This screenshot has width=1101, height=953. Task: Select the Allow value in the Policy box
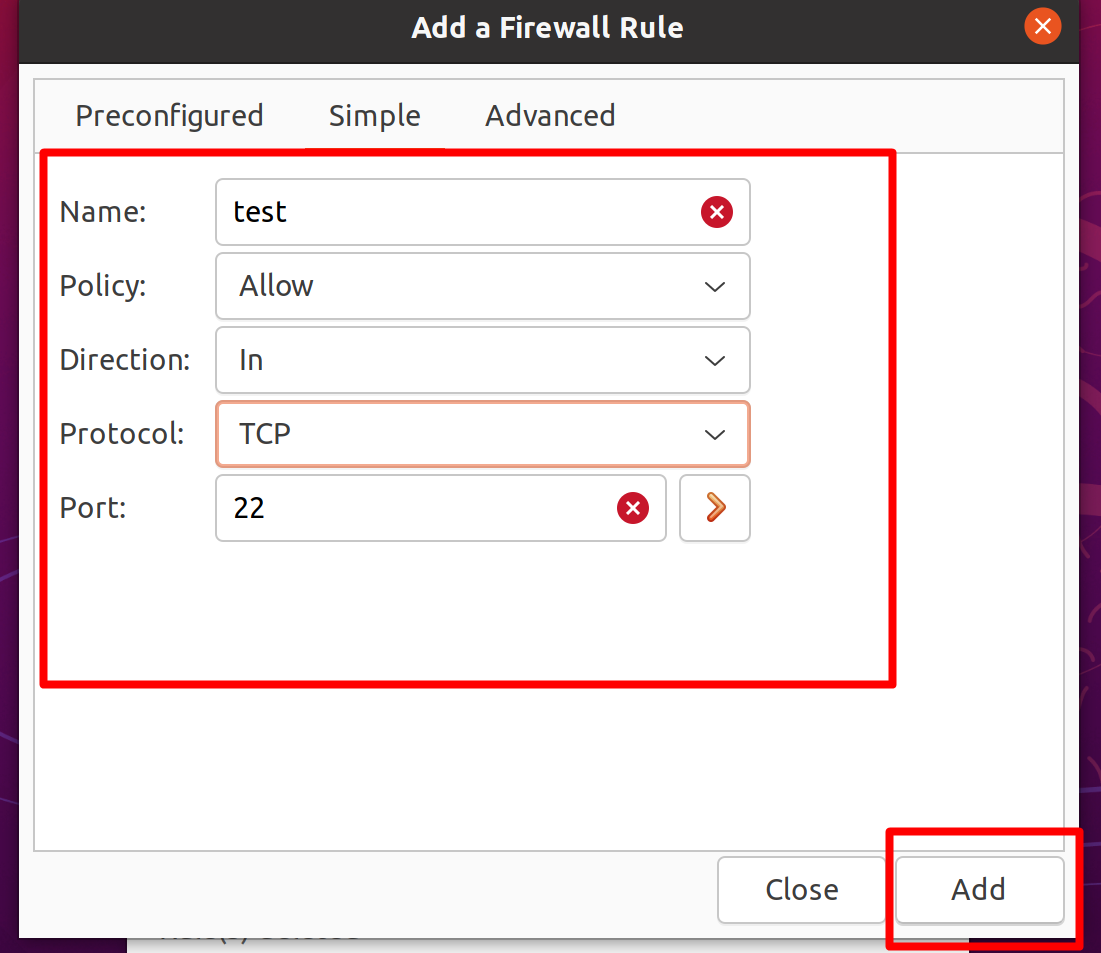(276, 286)
